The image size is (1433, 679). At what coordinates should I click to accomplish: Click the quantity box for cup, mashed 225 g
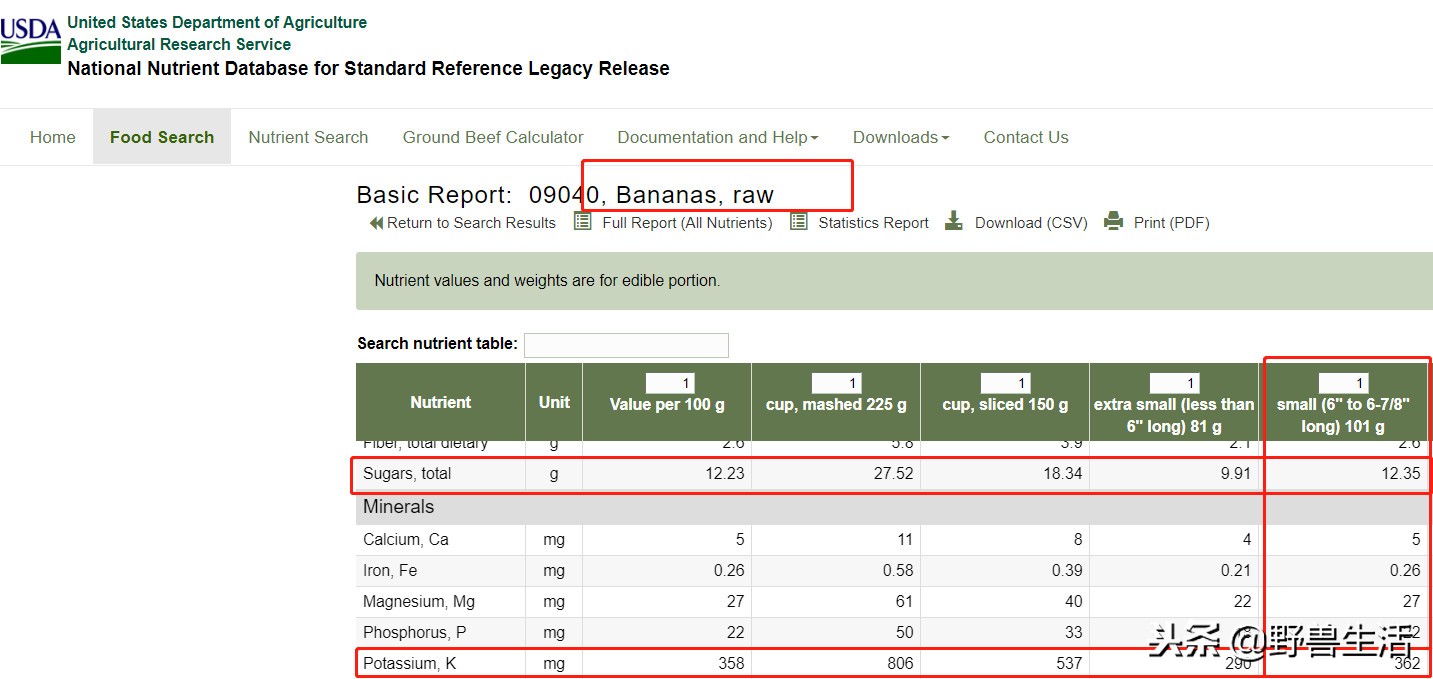pyautogui.click(x=836, y=384)
